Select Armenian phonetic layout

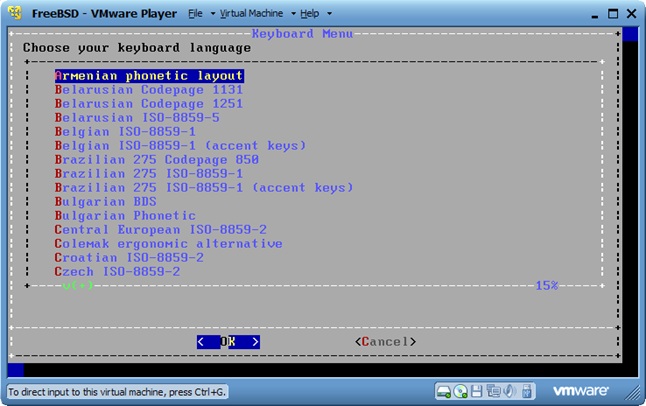pos(149,75)
